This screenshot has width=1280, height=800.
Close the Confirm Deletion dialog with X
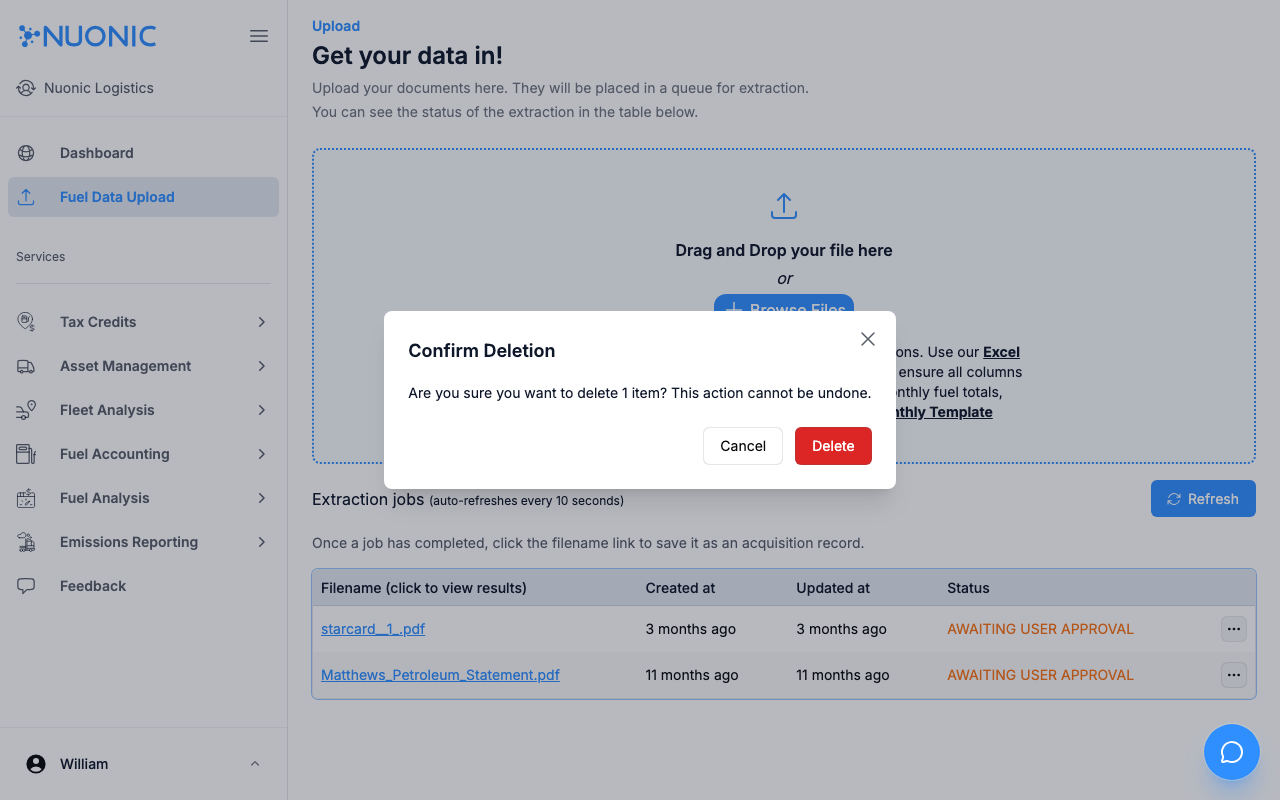tap(868, 339)
